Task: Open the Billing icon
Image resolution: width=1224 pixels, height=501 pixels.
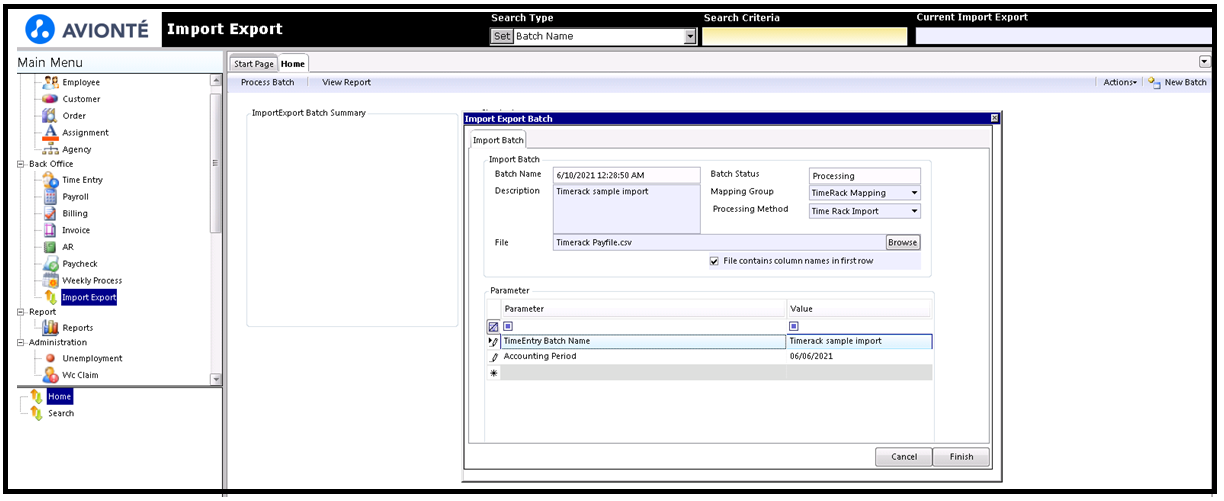Action: point(50,213)
